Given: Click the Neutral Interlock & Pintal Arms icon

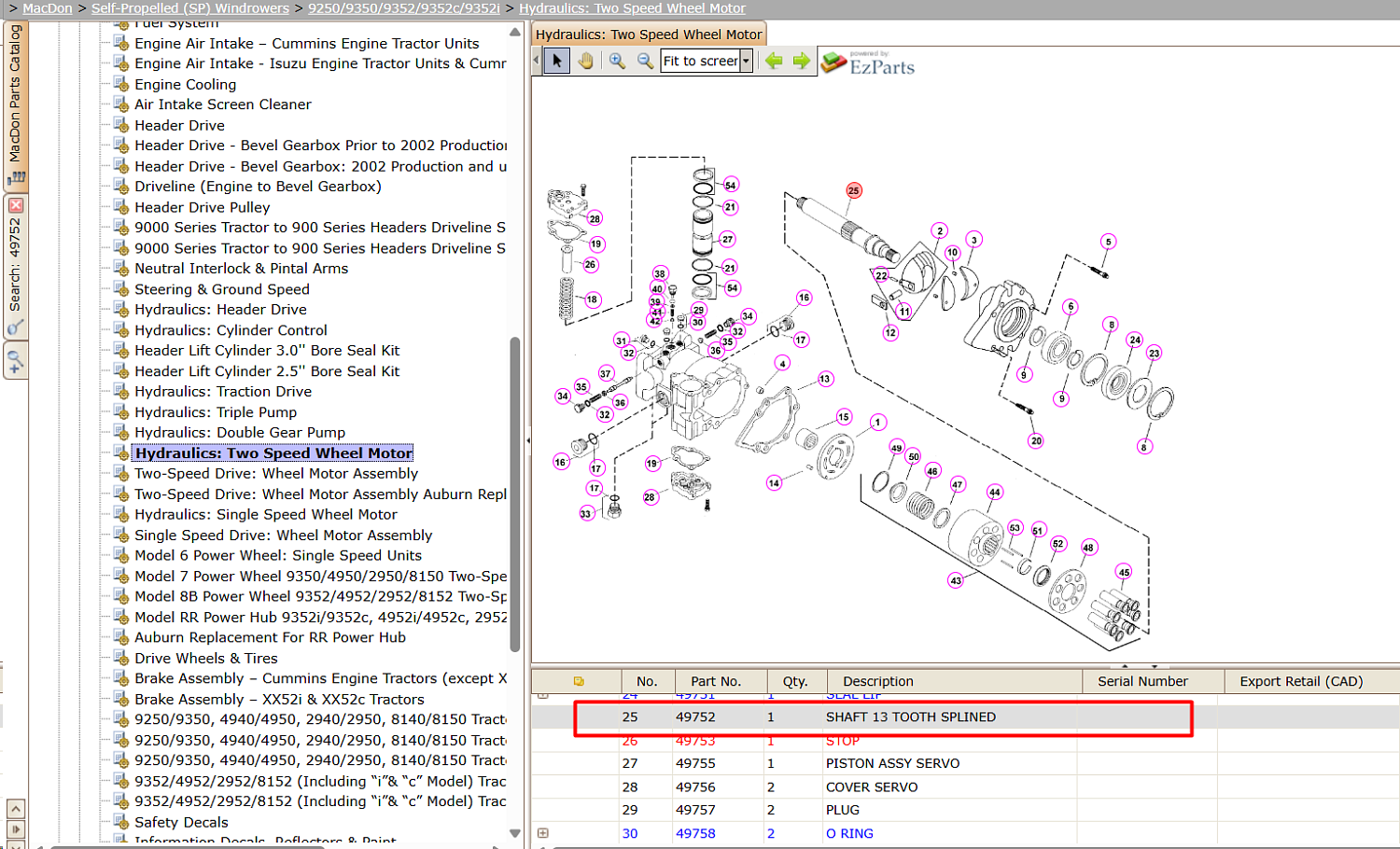Looking at the screenshot, I should click(x=120, y=268).
